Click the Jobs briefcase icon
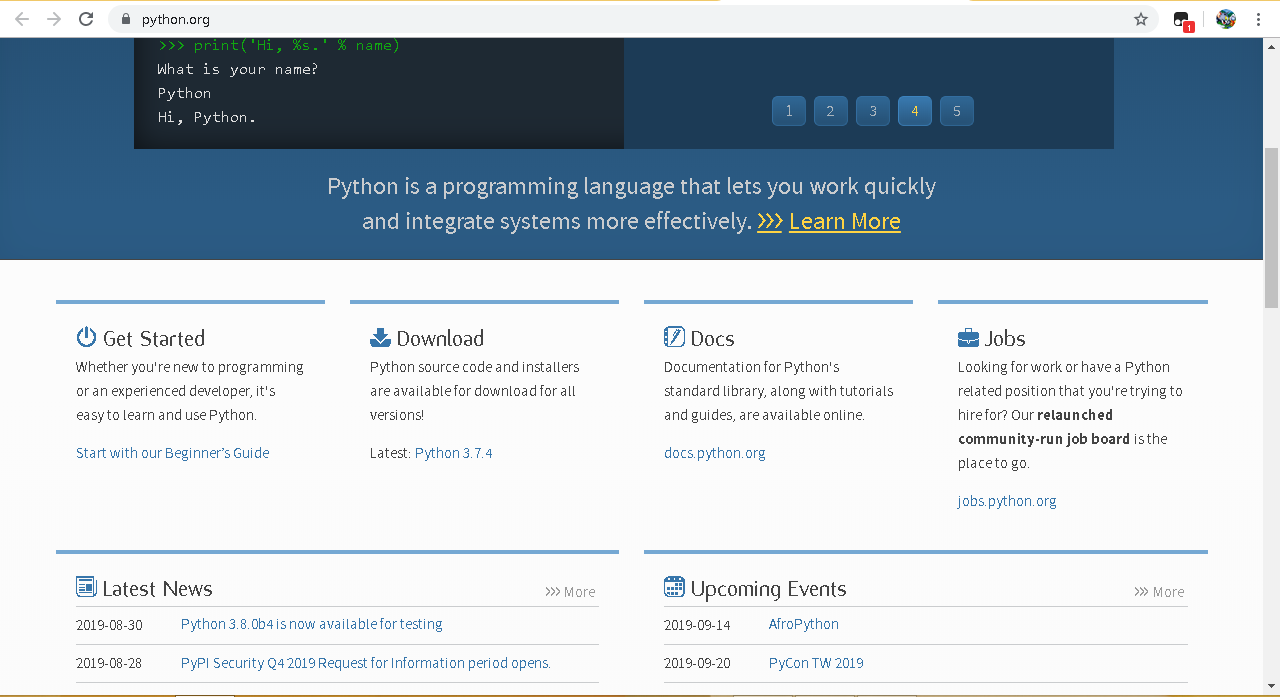 point(968,338)
